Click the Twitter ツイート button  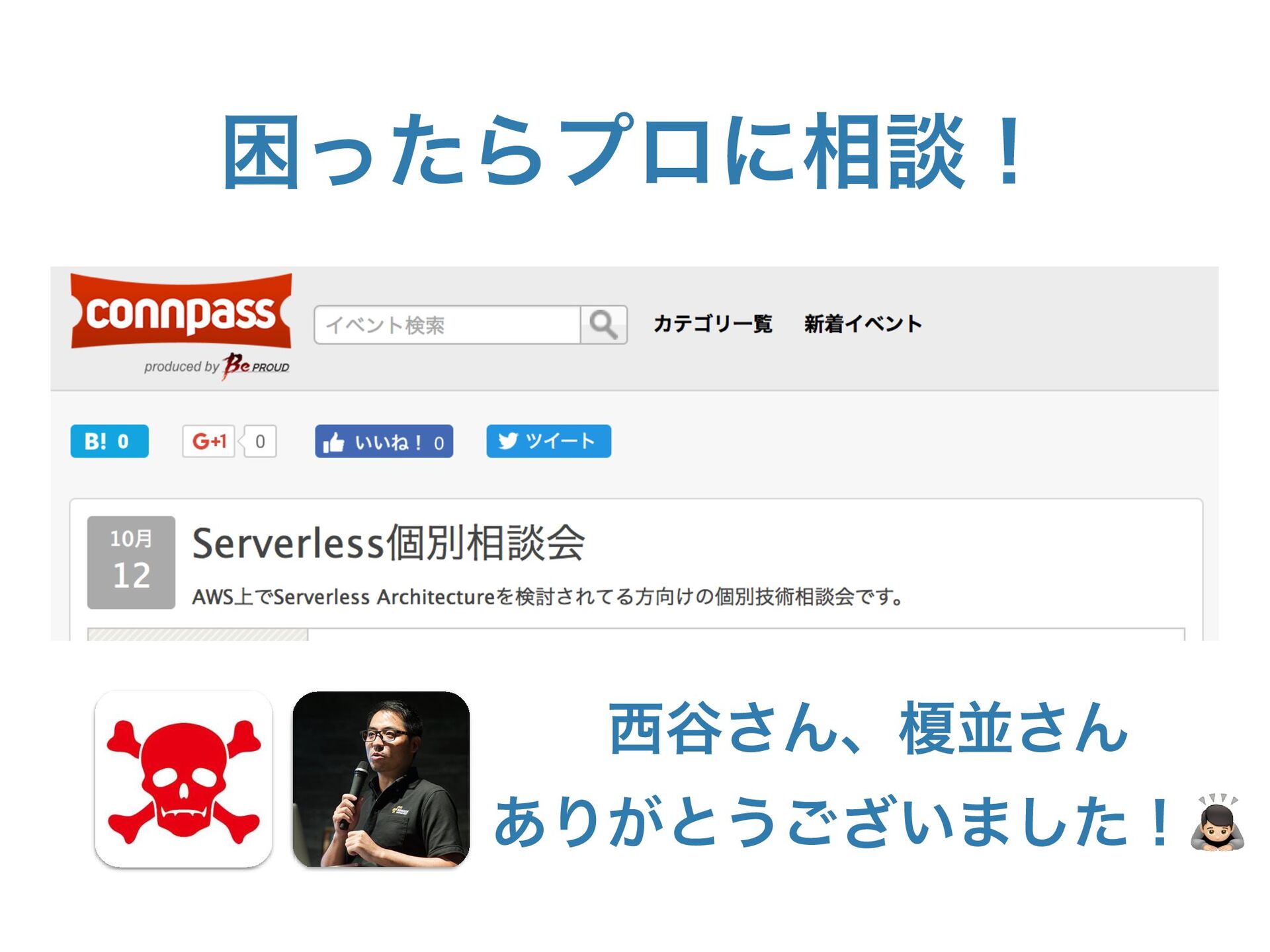[548, 441]
